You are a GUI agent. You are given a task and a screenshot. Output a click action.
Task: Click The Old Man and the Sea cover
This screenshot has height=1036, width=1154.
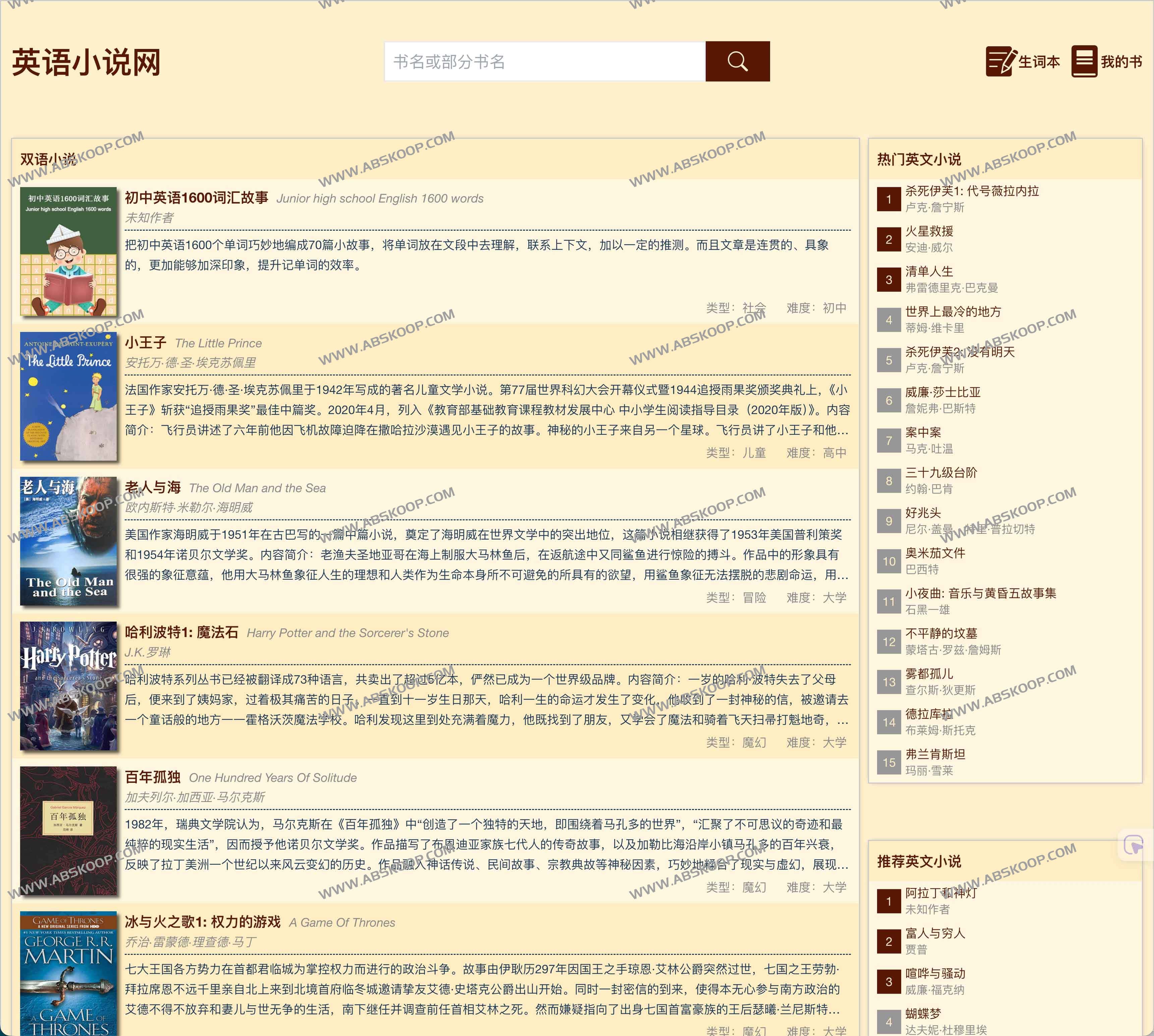tap(68, 541)
